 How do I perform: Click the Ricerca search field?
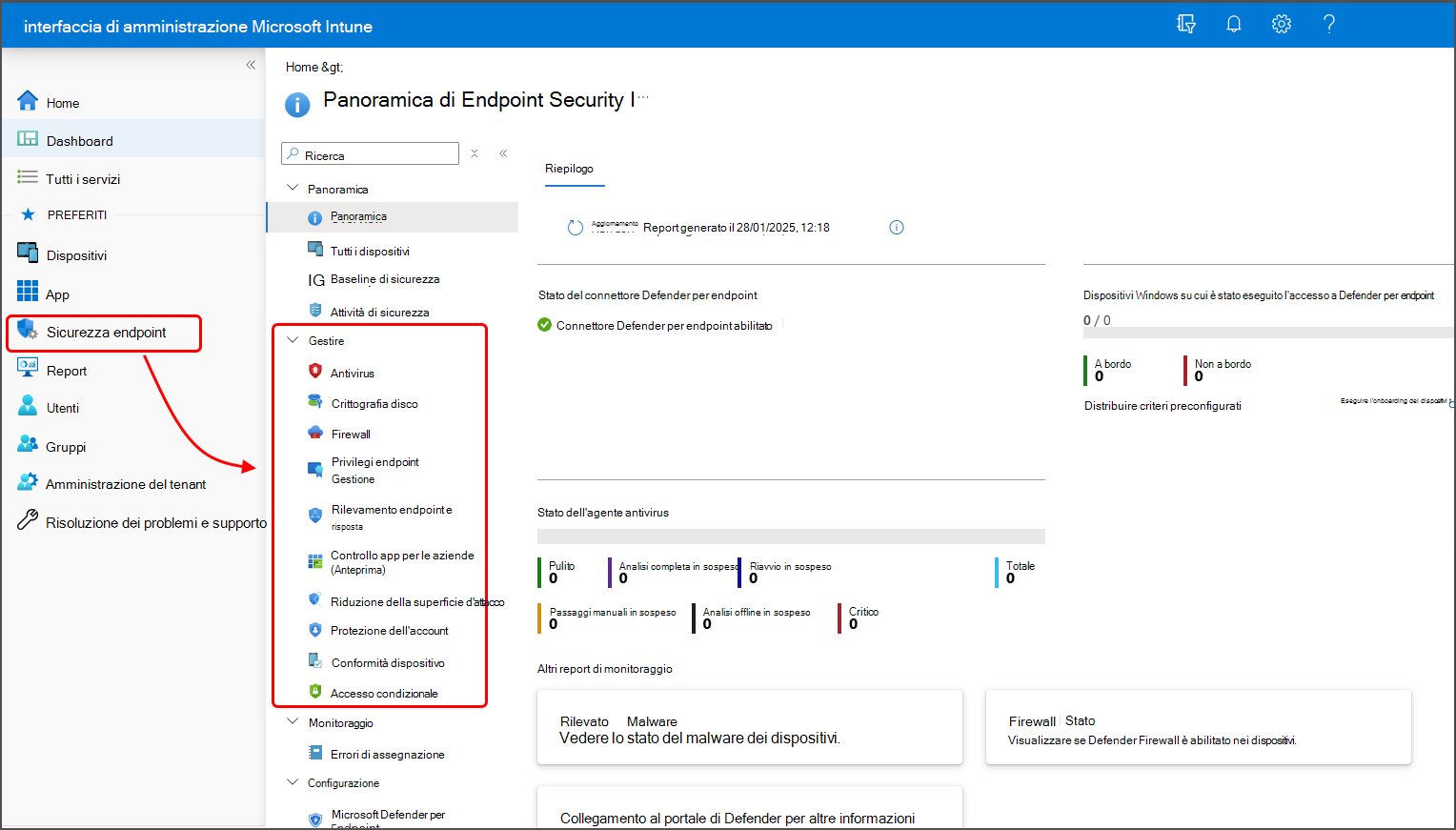[371, 154]
